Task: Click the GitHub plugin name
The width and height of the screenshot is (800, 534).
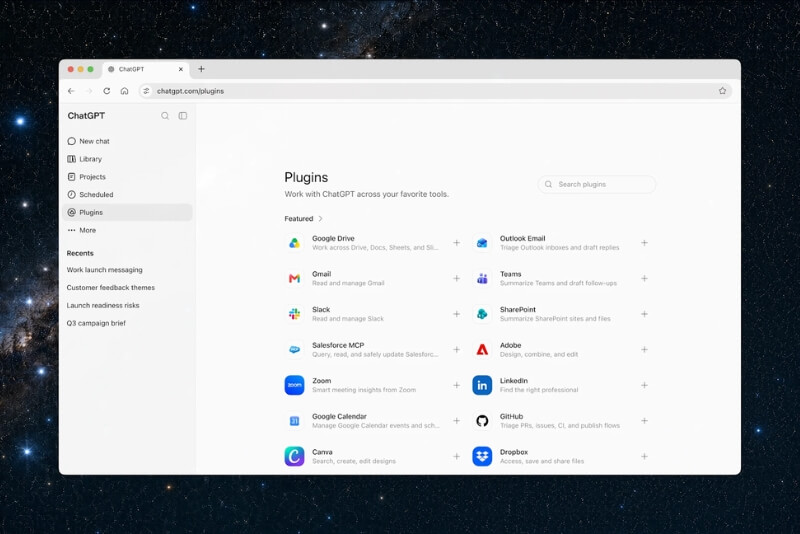Action: coord(511,416)
